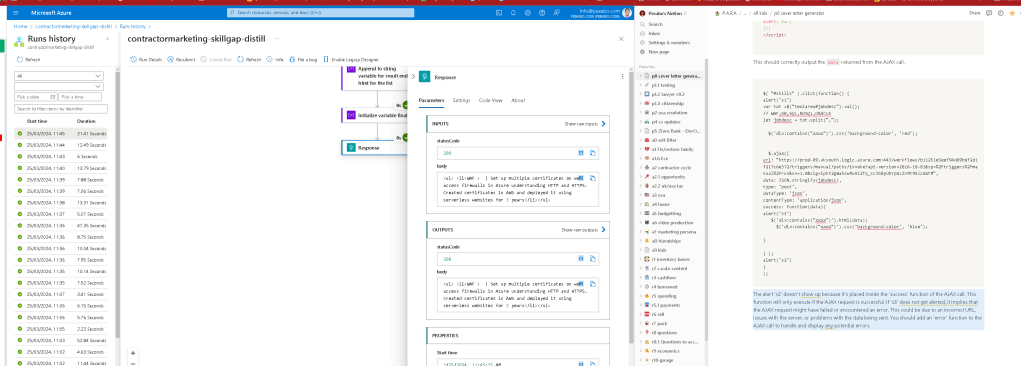Click Show raw inputs
1021x366 pixels.
pos(585,123)
